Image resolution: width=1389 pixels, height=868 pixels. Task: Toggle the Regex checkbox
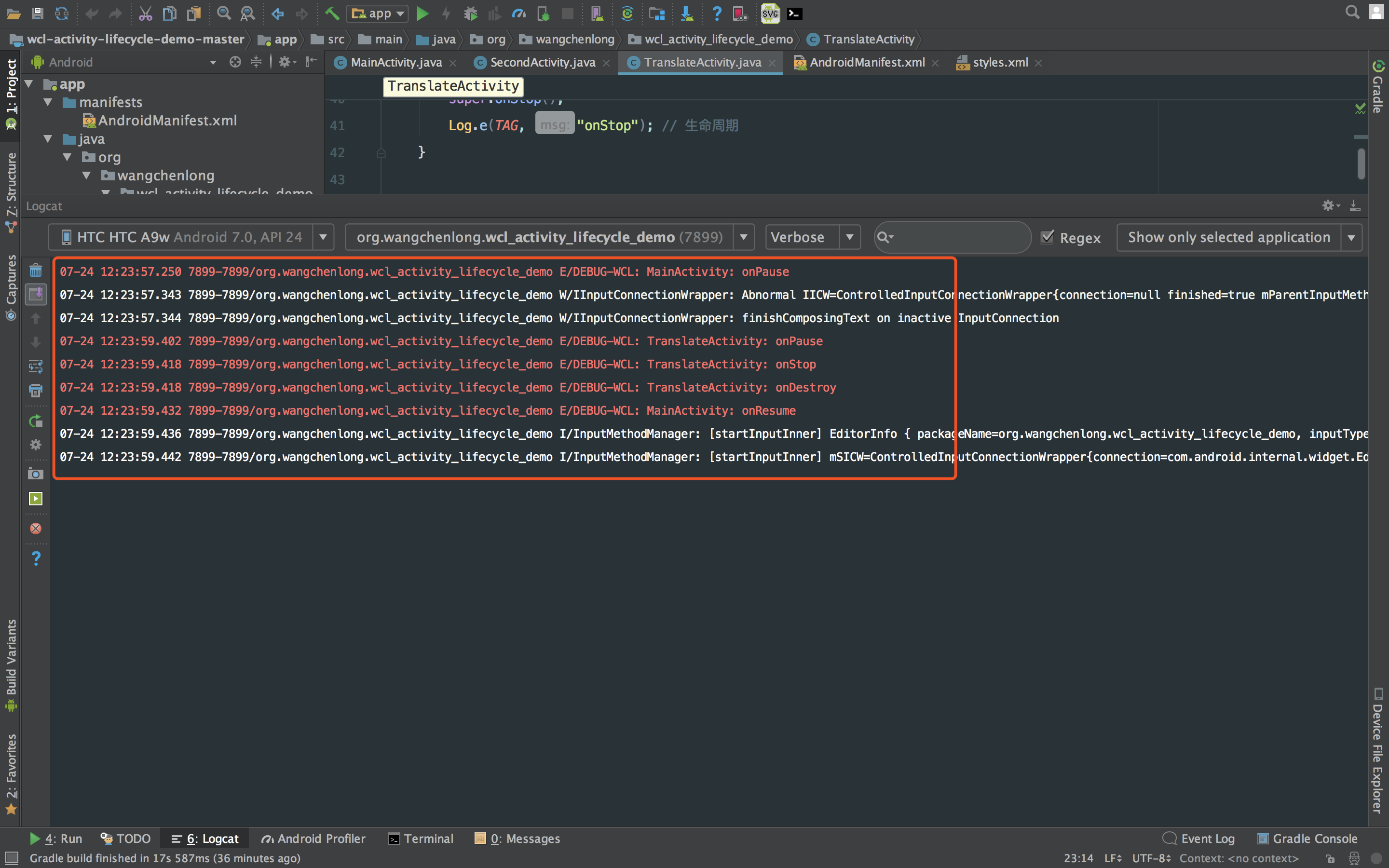pyautogui.click(x=1048, y=237)
